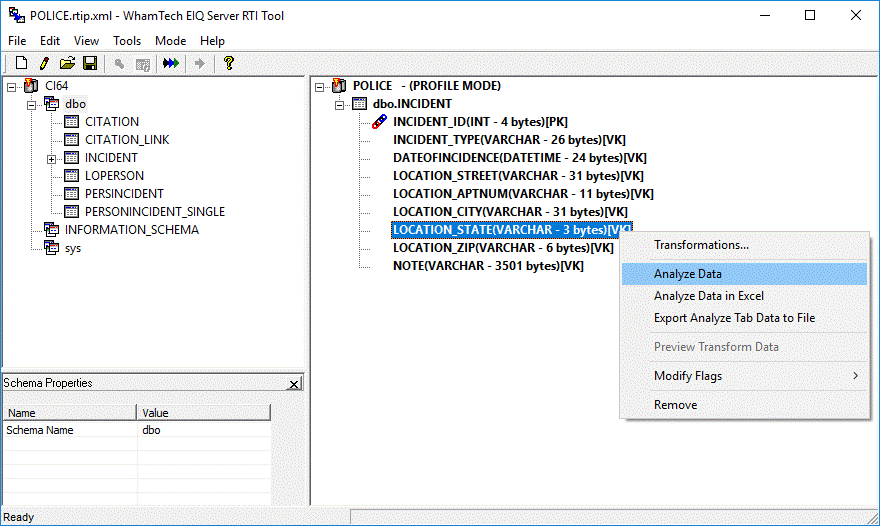Screen dimensions: 880x526
Task: Click the INFORMATION_SCHEMA schema icon
Action: pyautogui.click(x=52, y=230)
